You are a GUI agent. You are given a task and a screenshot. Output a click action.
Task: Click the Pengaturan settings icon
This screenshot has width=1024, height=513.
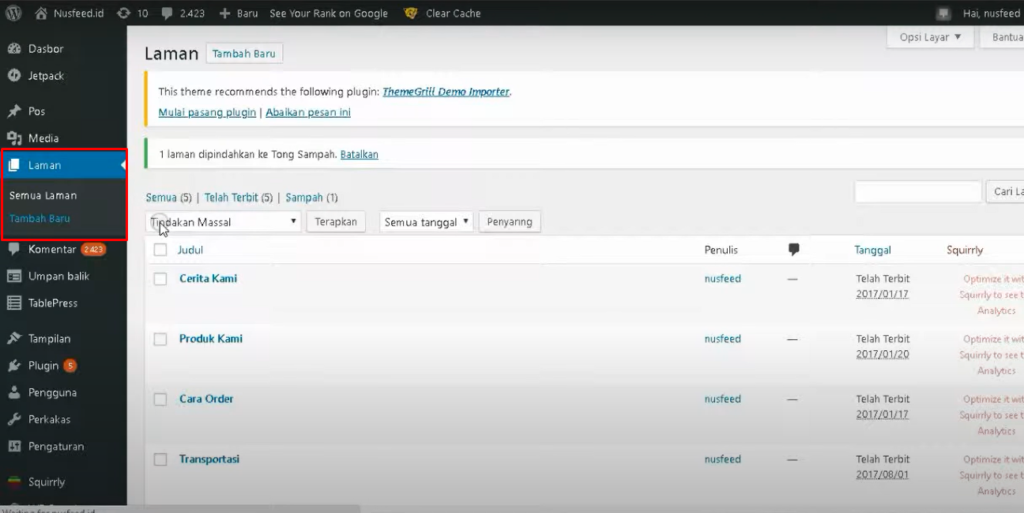point(14,446)
